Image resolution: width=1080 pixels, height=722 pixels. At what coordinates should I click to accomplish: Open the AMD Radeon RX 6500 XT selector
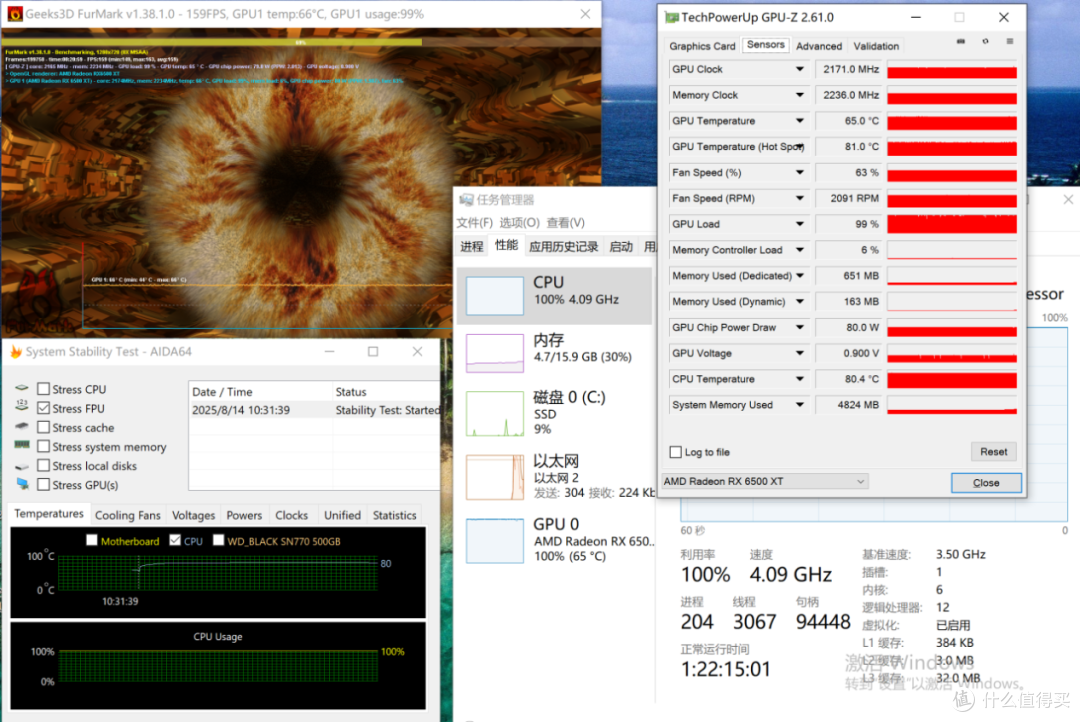[765, 481]
